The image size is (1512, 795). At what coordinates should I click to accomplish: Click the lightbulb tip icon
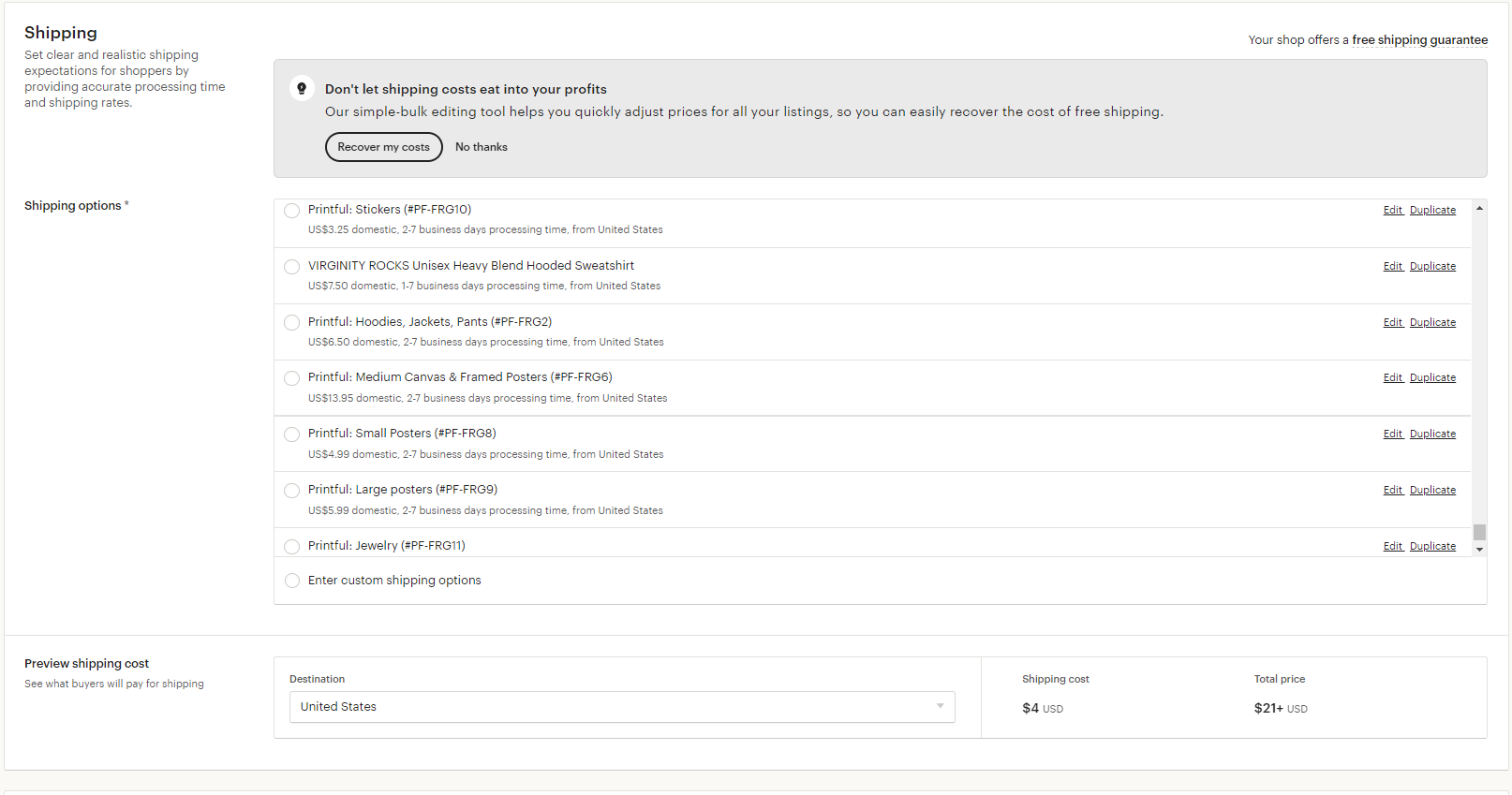pos(302,89)
